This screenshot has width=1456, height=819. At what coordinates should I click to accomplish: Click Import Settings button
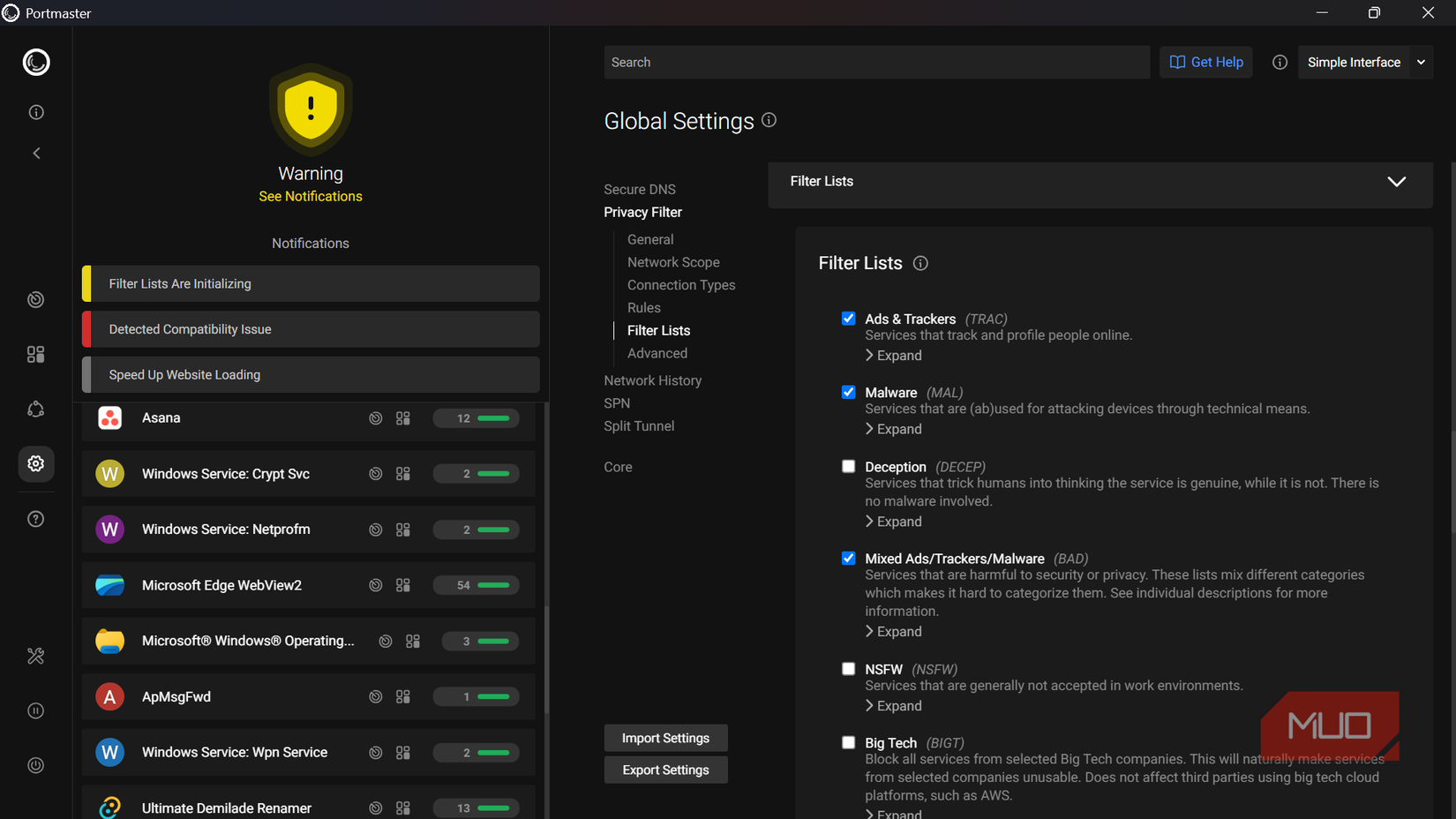click(665, 738)
